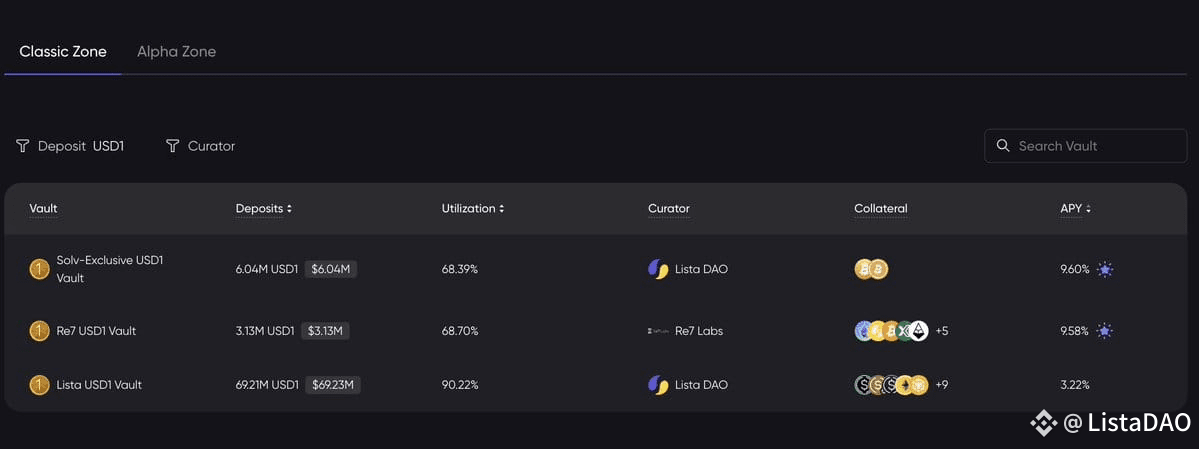Viewport: 1199px width, 449px height.
Task: Switch to the Alpha Zone tab
Action: pos(177,52)
